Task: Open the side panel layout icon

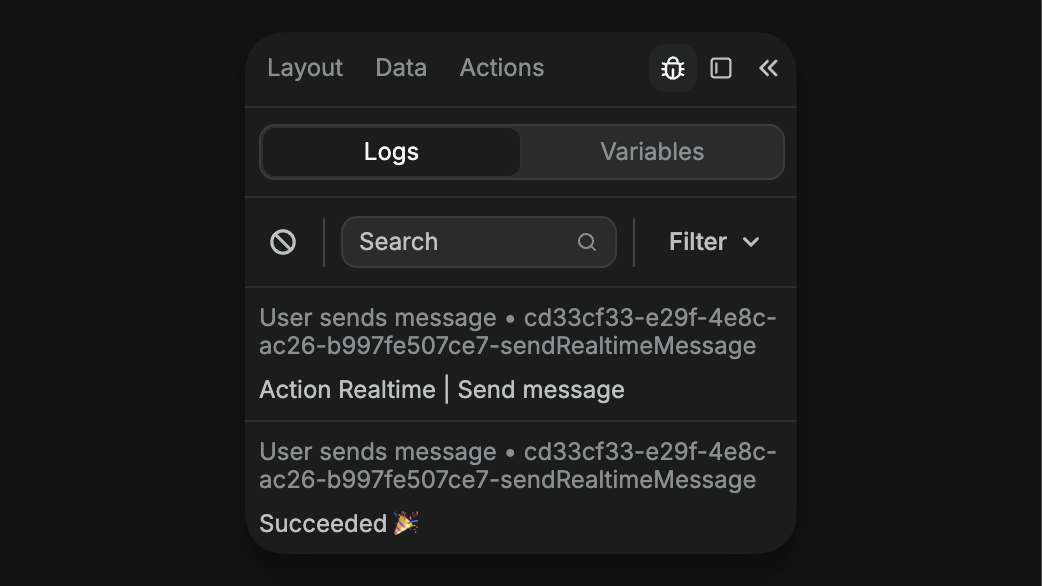Action: tap(721, 68)
